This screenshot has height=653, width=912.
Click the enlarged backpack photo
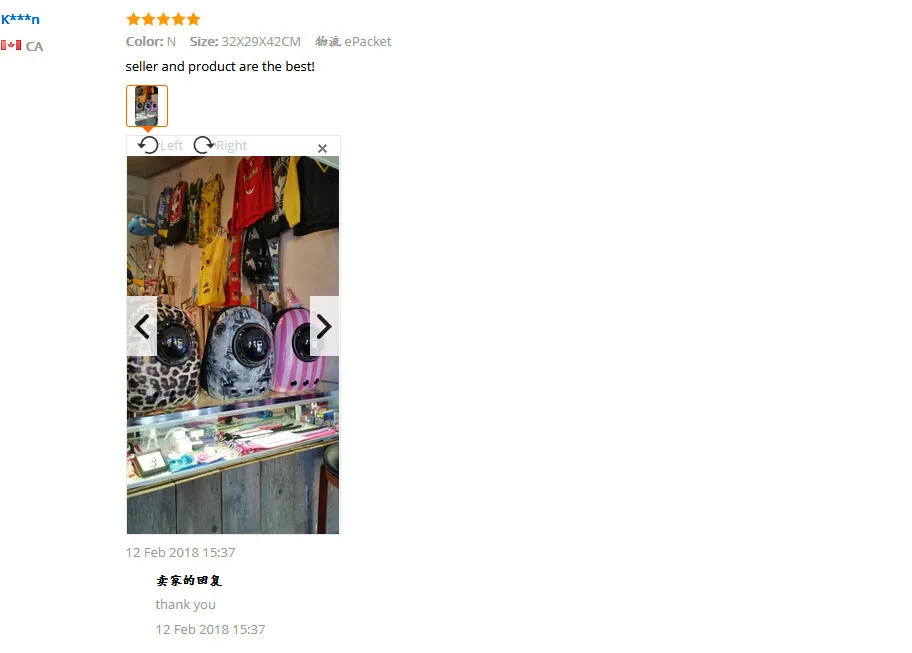coord(233,345)
